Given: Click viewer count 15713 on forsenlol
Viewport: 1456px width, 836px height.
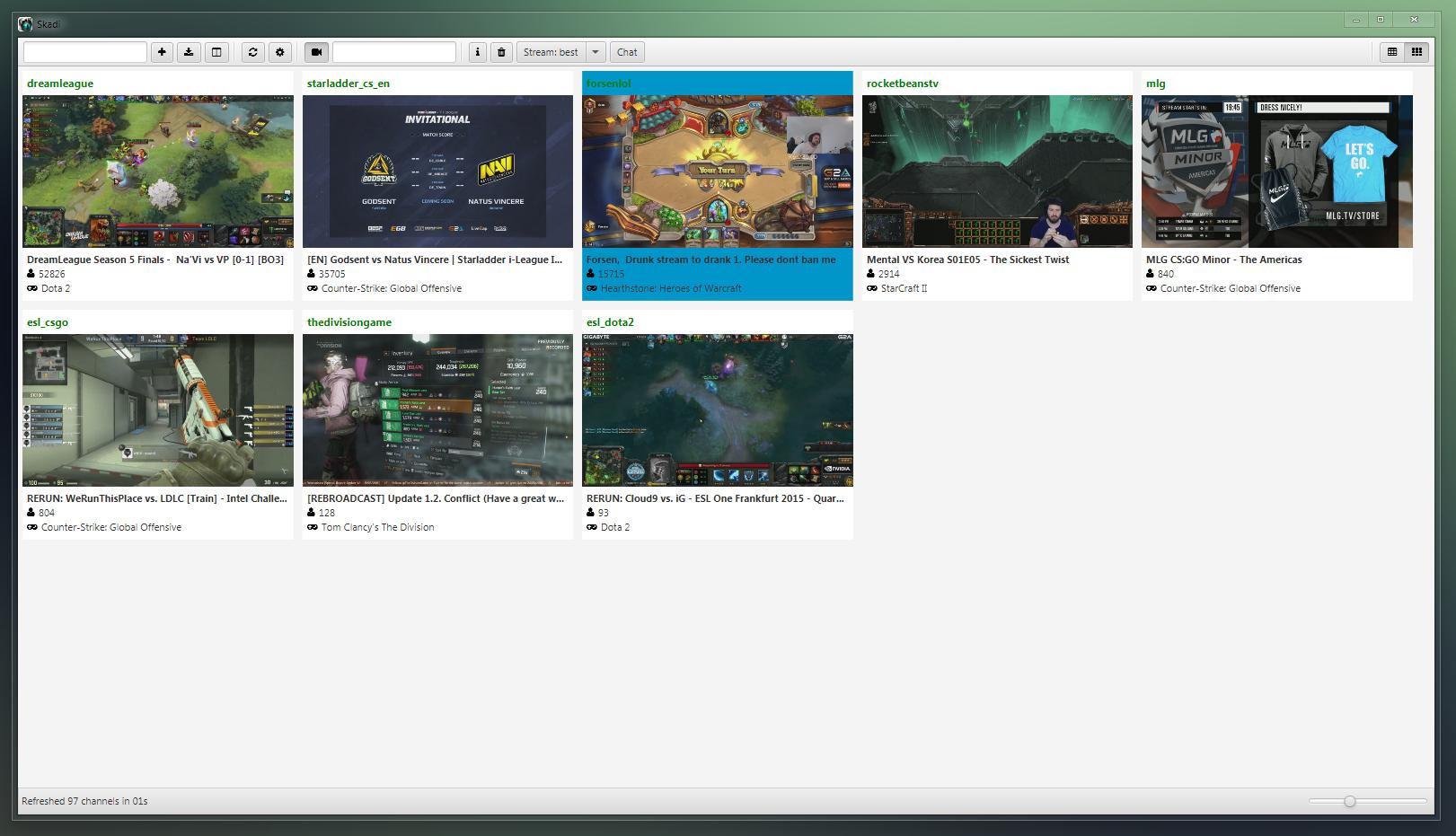Looking at the screenshot, I should (x=611, y=274).
